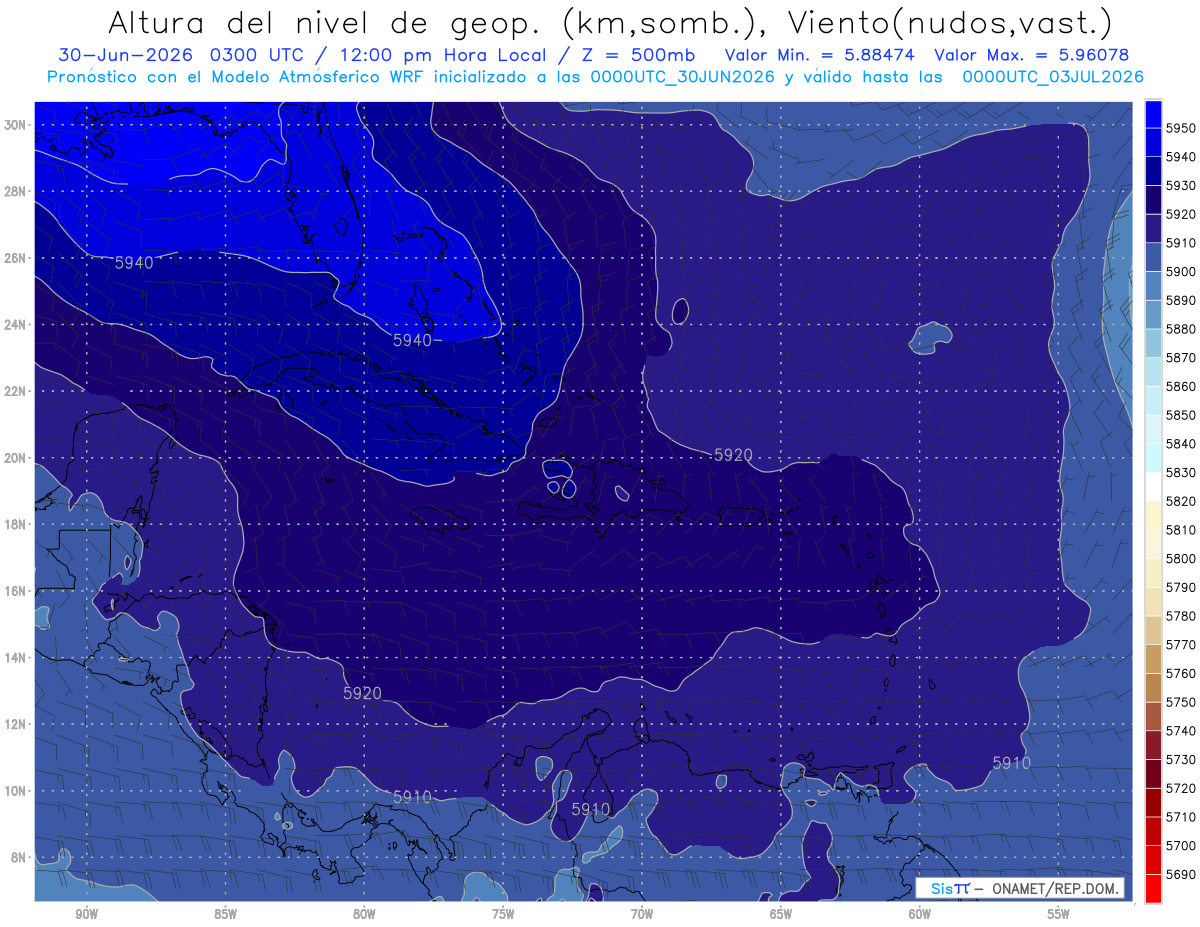The width and height of the screenshot is (1200, 927).
Task: Click the 85W longitude axis label
Action: tap(226, 914)
